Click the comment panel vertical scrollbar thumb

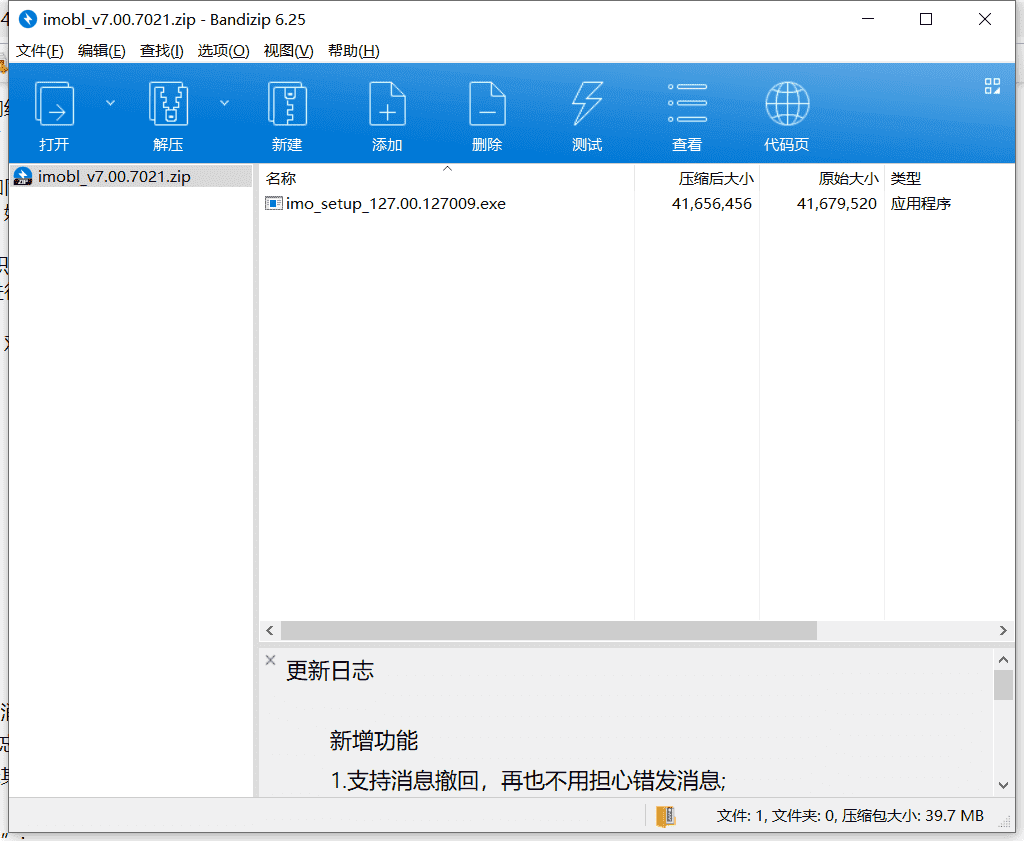pyautogui.click(x=1003, y=686)
